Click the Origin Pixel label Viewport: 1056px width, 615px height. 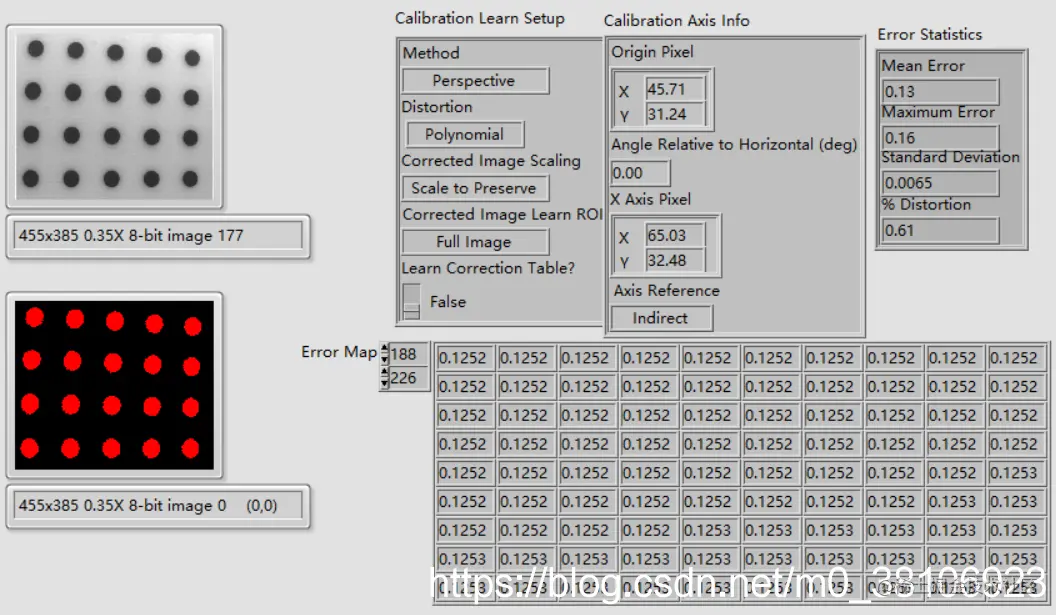point(652,52)
